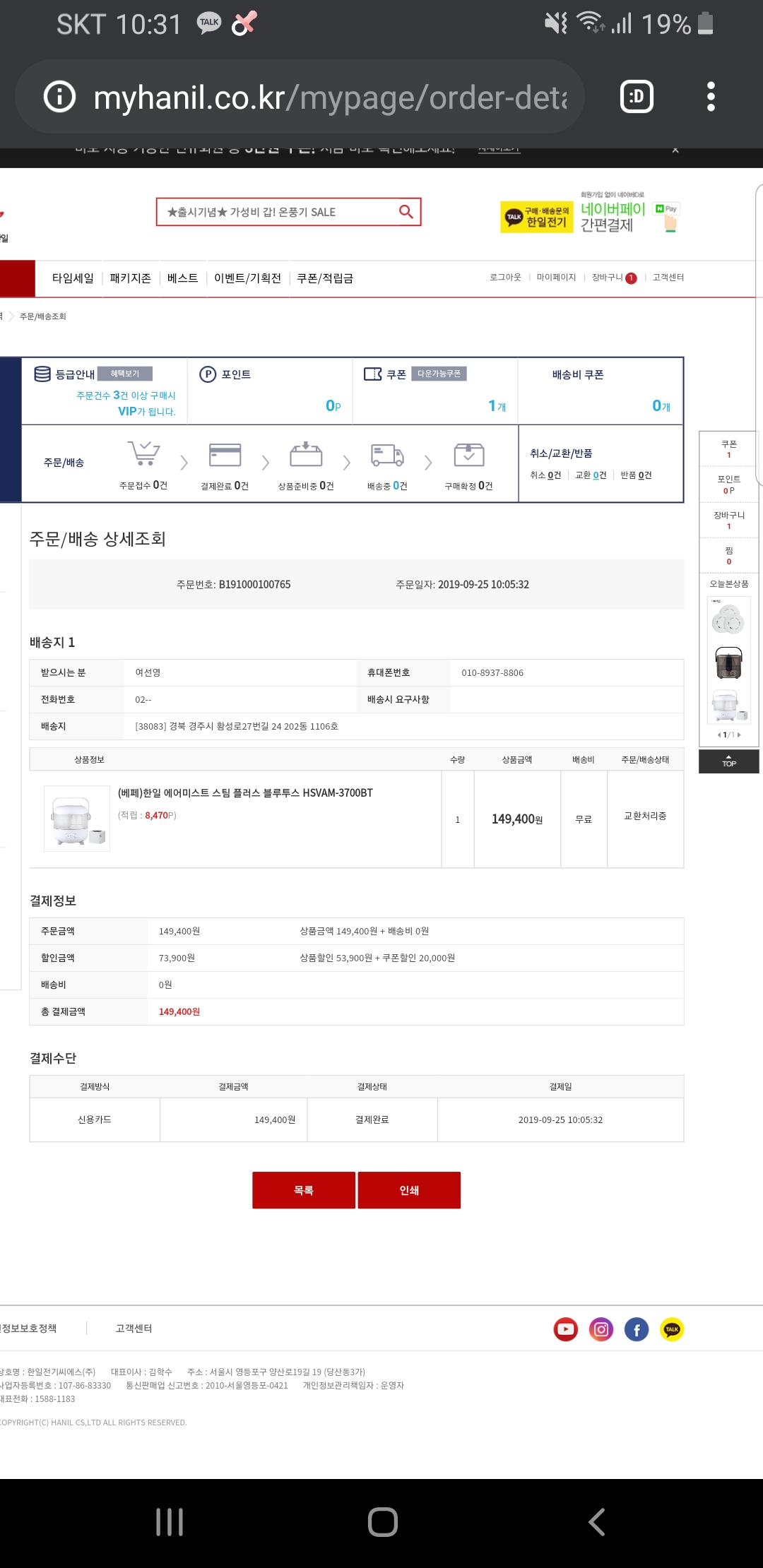Tap the Android back button
This screenshot has height=1568, width=763.
(x=597, y=1522)
